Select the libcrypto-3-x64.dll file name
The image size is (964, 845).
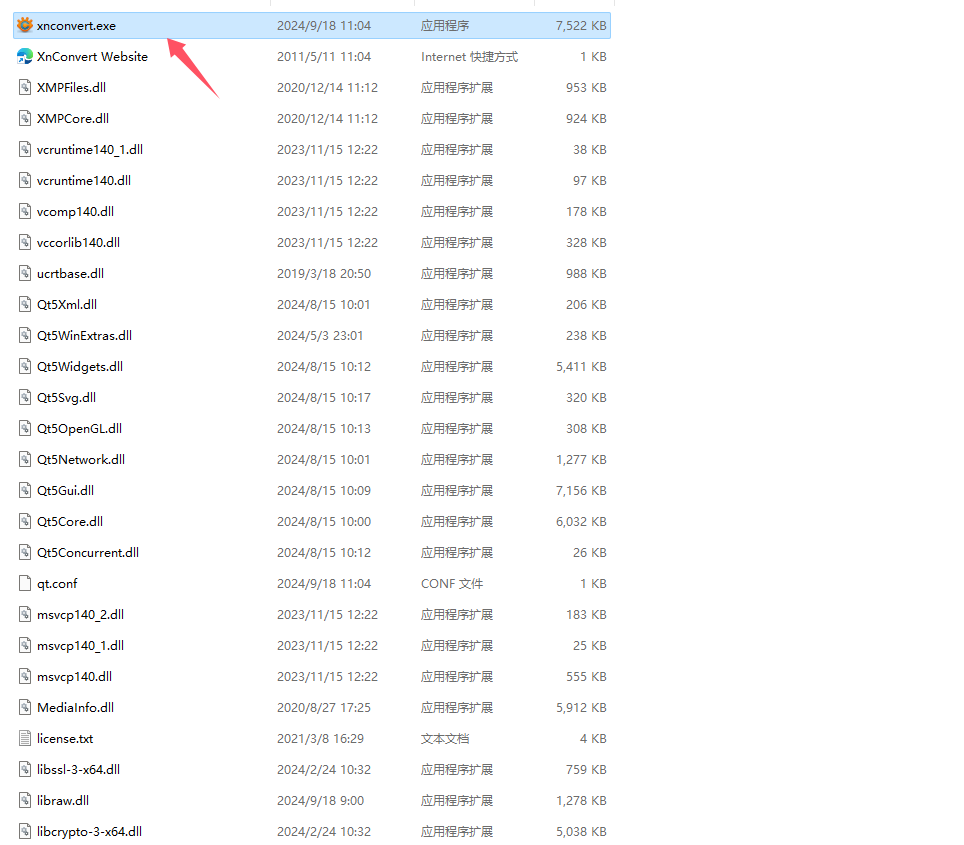(x=89, y=832)
